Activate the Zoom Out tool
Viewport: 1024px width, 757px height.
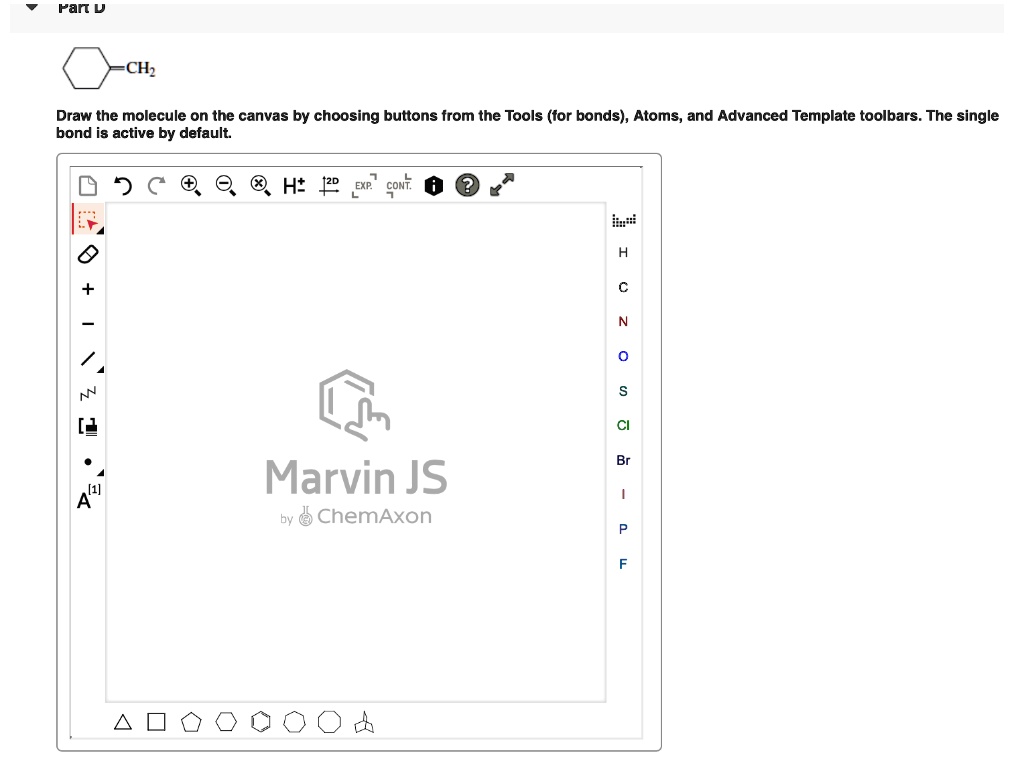tap(223, 184)
